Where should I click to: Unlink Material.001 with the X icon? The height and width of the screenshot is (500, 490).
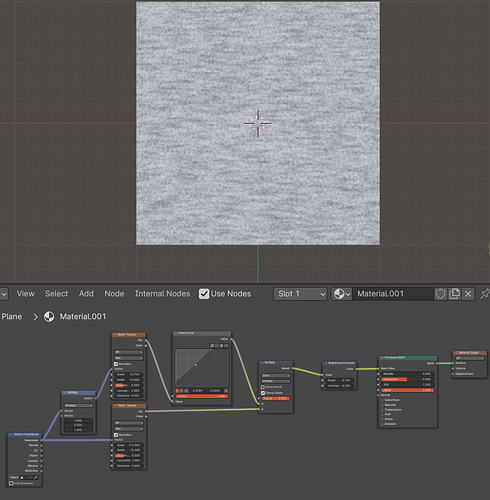pos(468,294)
